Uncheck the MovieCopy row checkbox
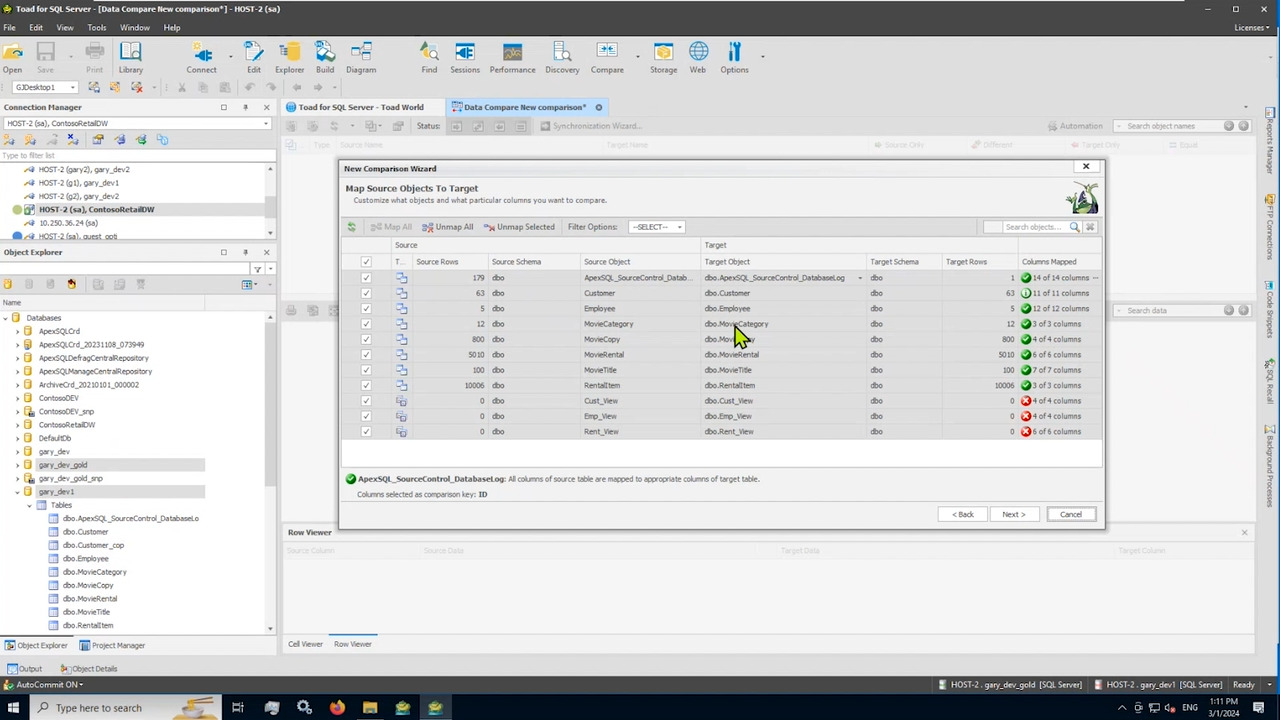The width and height of the screenshot is (1280, 720). (x=366, y=339)
